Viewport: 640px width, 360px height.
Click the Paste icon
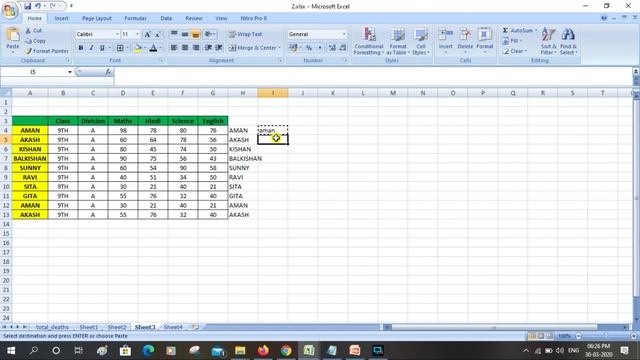pos(13,36)
